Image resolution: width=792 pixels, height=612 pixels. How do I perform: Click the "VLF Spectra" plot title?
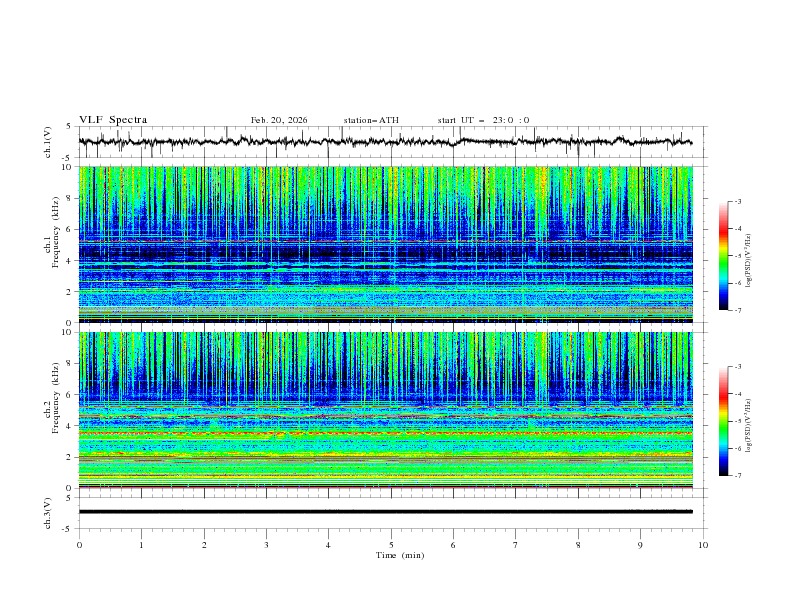coord(113,120)
